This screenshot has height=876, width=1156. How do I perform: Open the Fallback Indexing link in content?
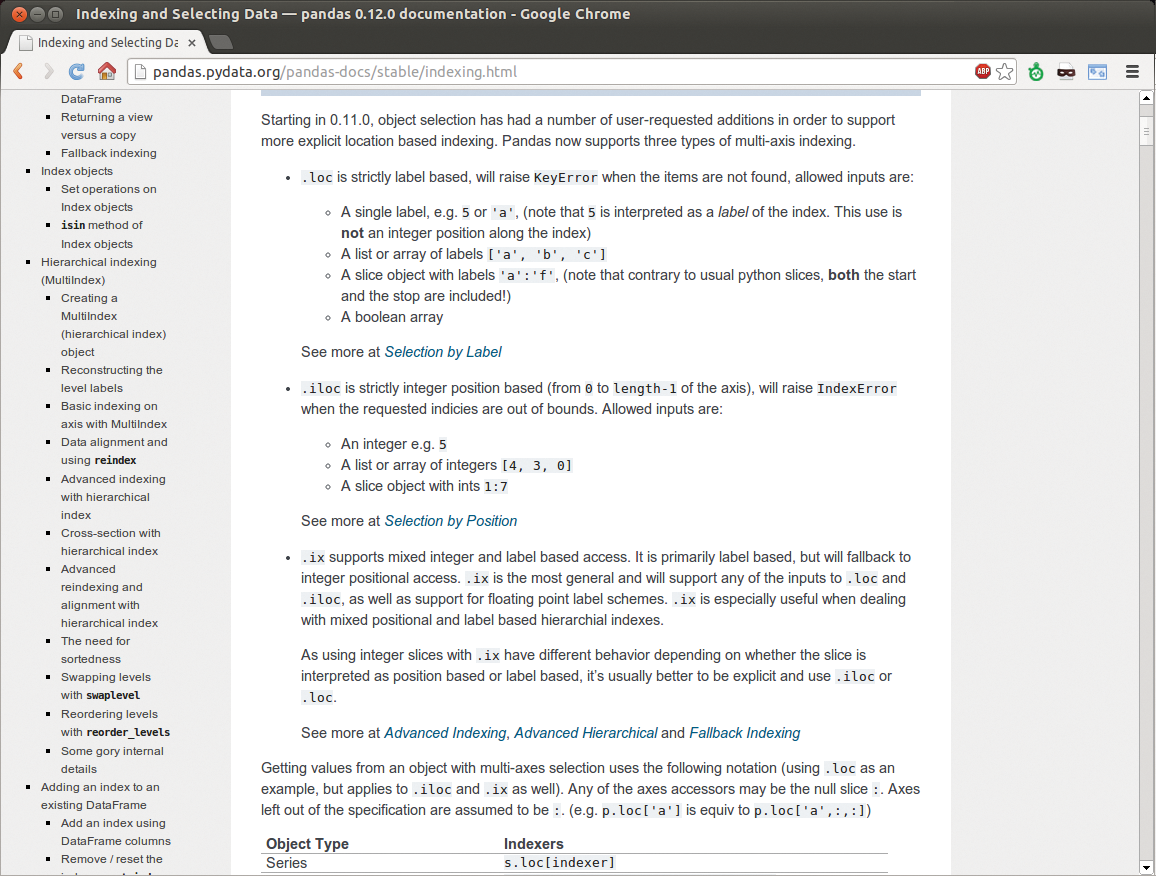tap(745, 733)
